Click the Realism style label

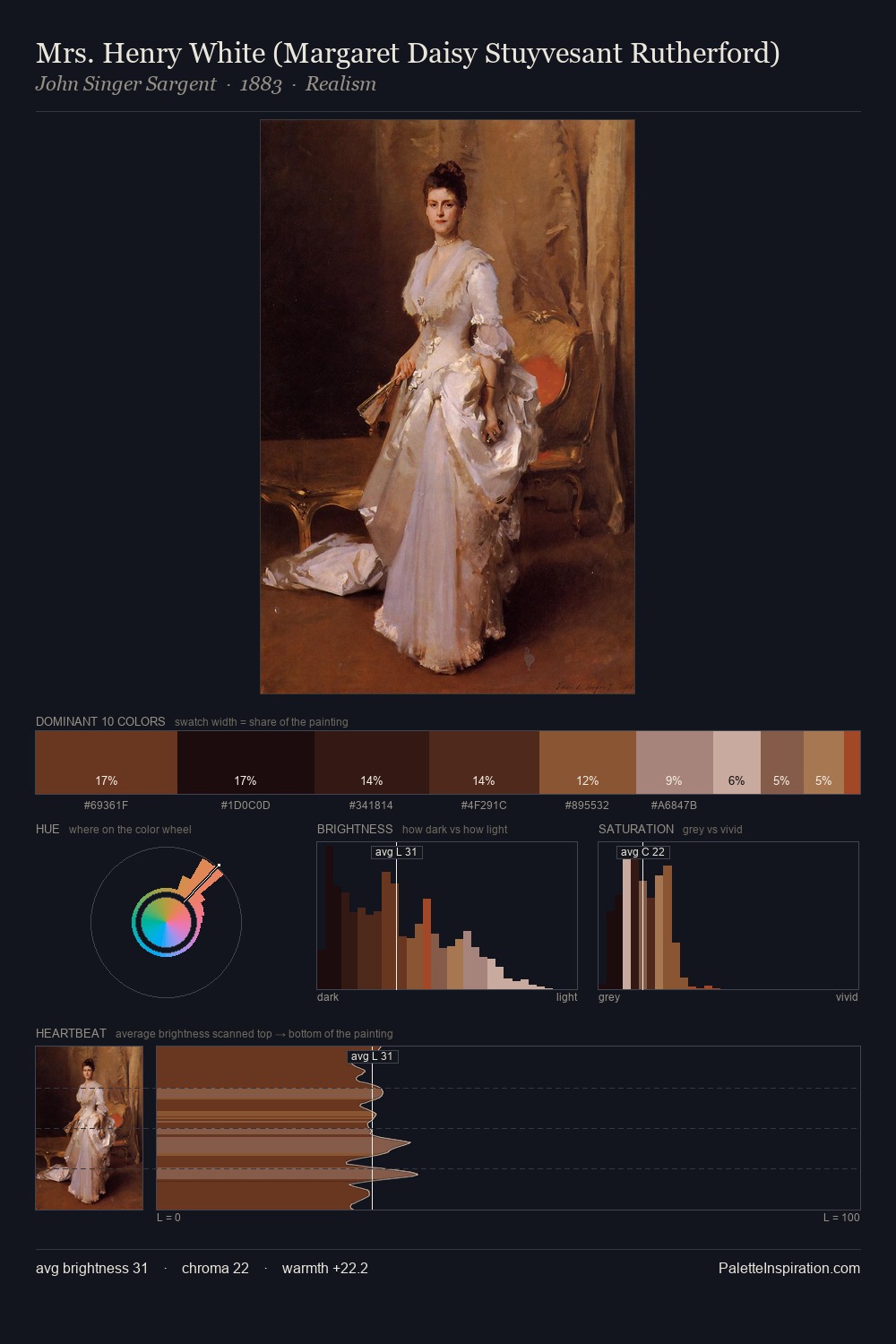pyautogui.click(x=340, y=84)
